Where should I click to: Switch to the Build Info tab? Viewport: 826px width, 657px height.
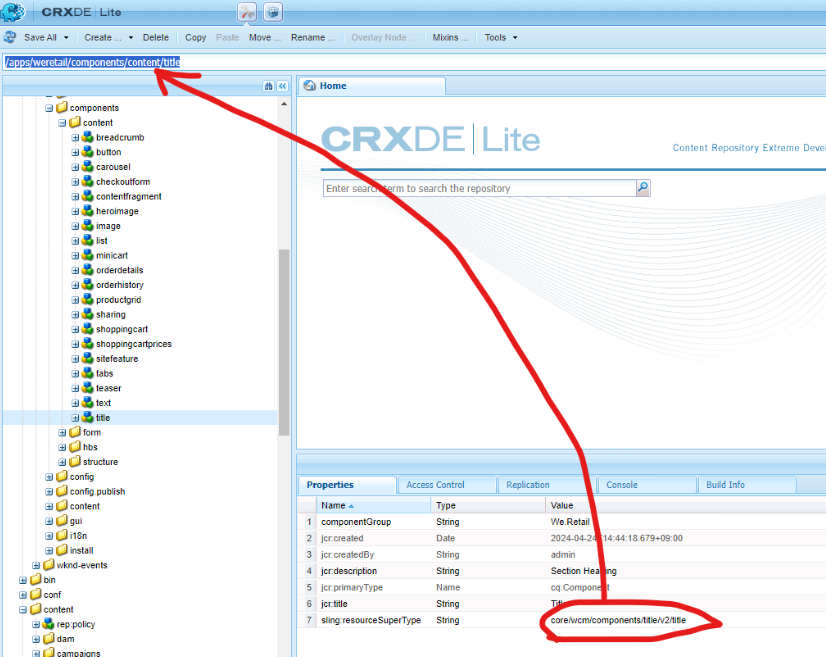tap(746, 485)
